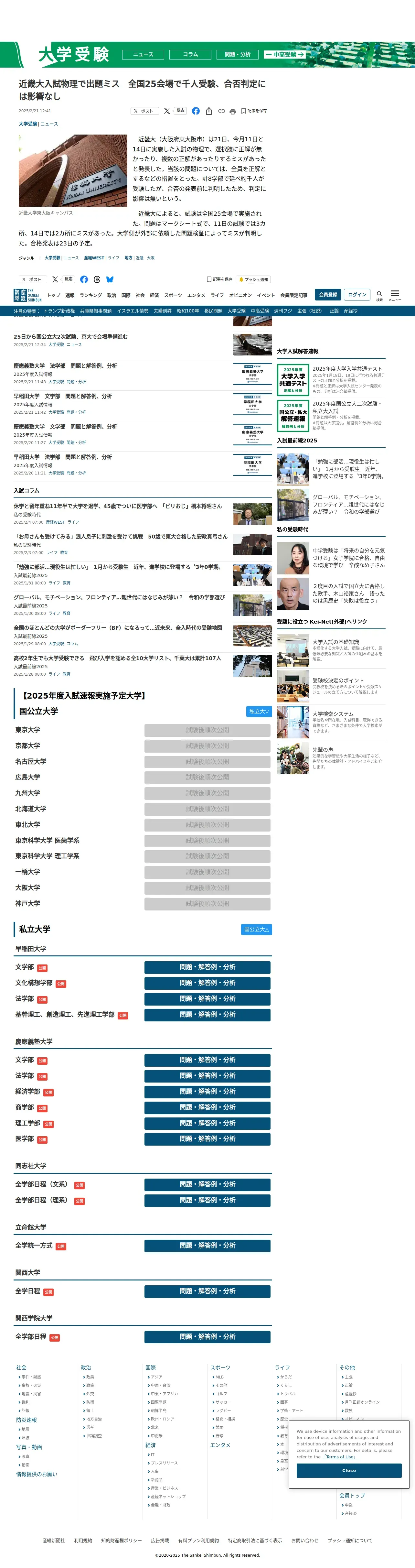Select 会員限定記事 in the navigation
The height and width of the screenshot is (1568, 415).
(x=294, y=295)
